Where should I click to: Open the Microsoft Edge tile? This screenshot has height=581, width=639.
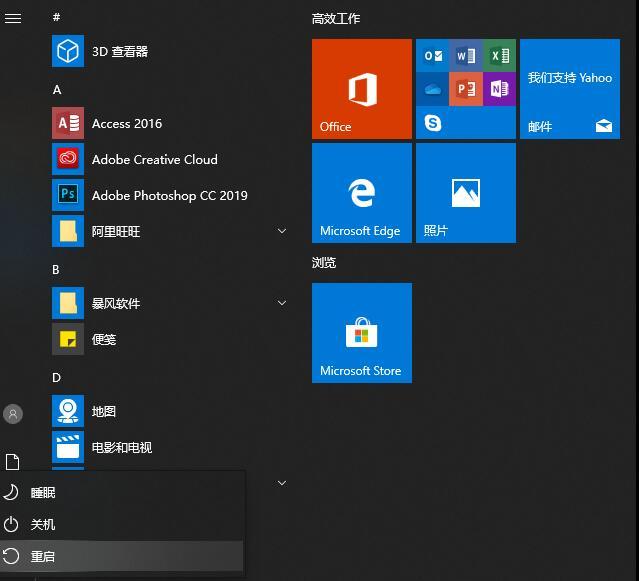tap(361, 193)
